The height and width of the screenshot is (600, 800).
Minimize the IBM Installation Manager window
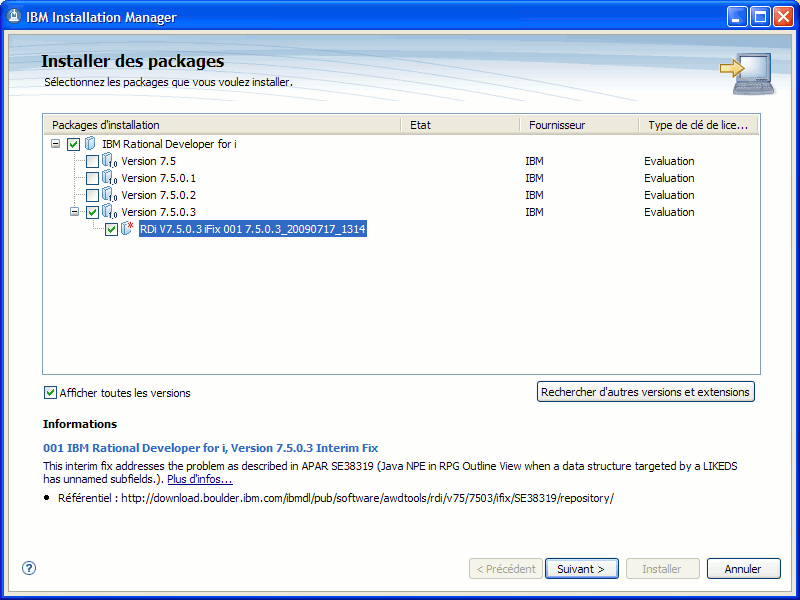tap(737, 17)
